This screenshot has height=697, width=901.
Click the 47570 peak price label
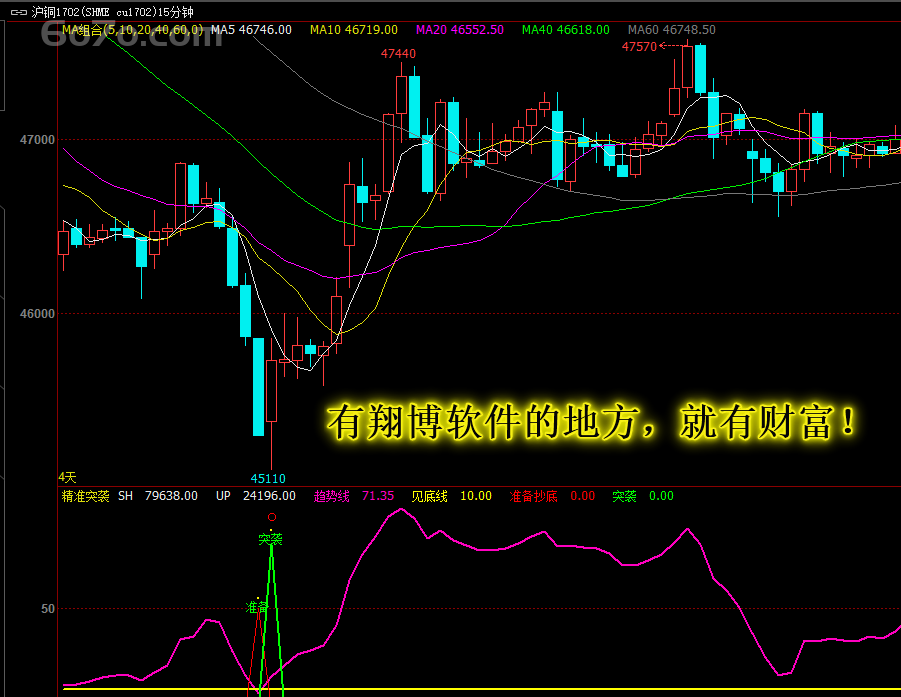tap(639, 47)
